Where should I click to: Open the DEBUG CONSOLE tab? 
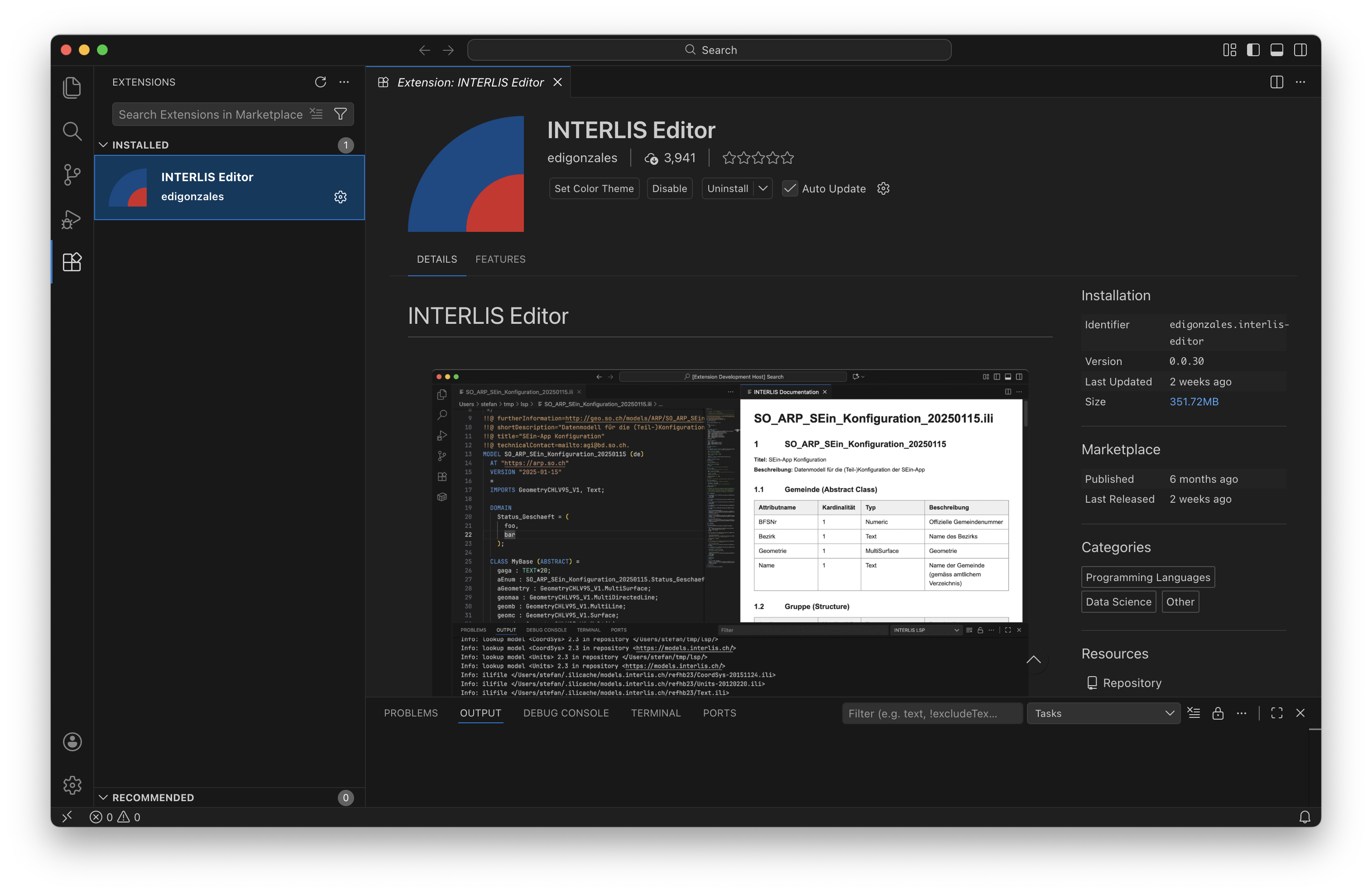click(566, 713)
